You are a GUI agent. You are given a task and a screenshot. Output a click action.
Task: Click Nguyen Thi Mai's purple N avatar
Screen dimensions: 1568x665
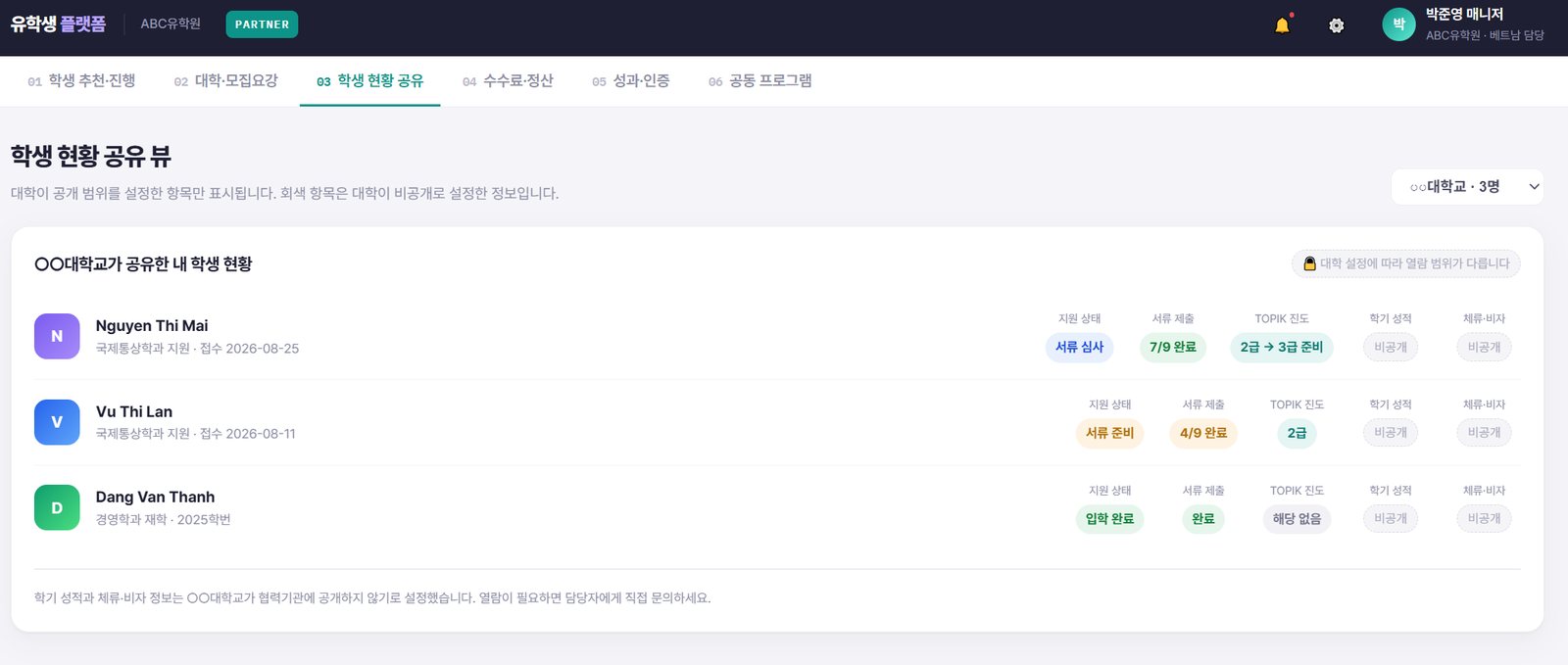[x=57, y=336]
